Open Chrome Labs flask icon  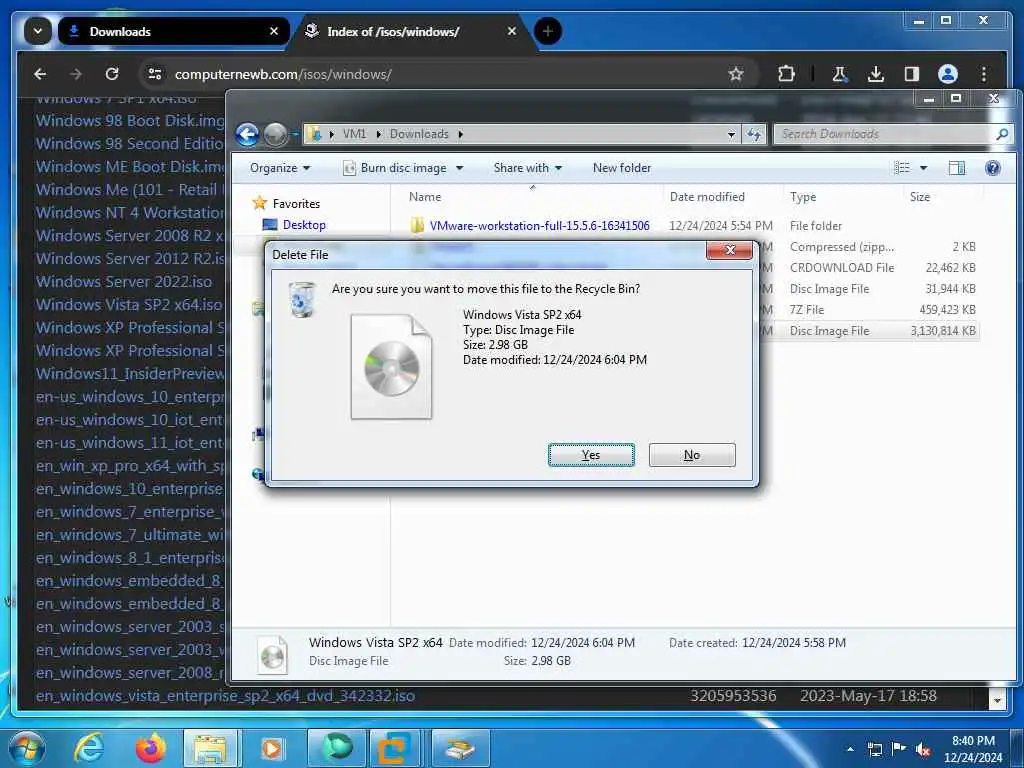(840, 74)
